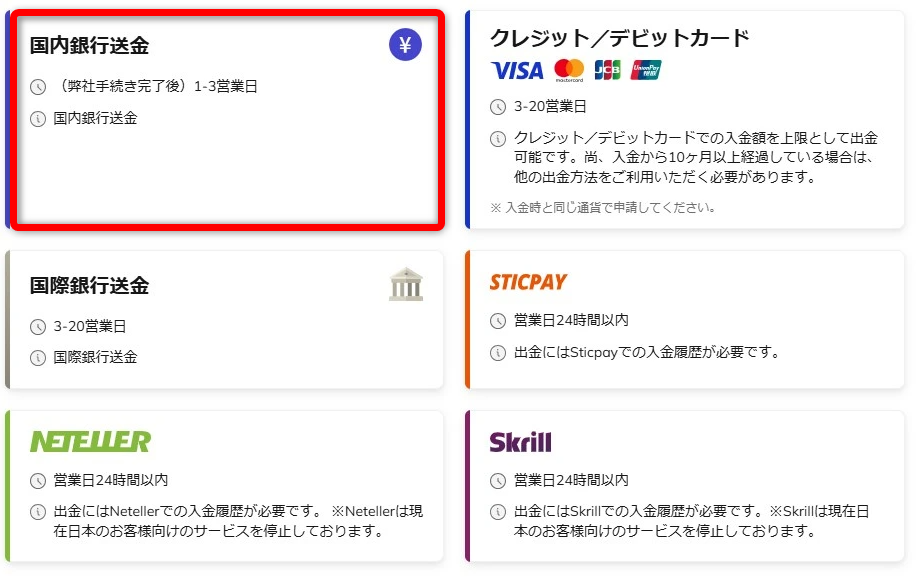This screenshot has height=580, width=922.
Task: Click credit card 3-20営業日 processing time
Action: pos(550,107)
